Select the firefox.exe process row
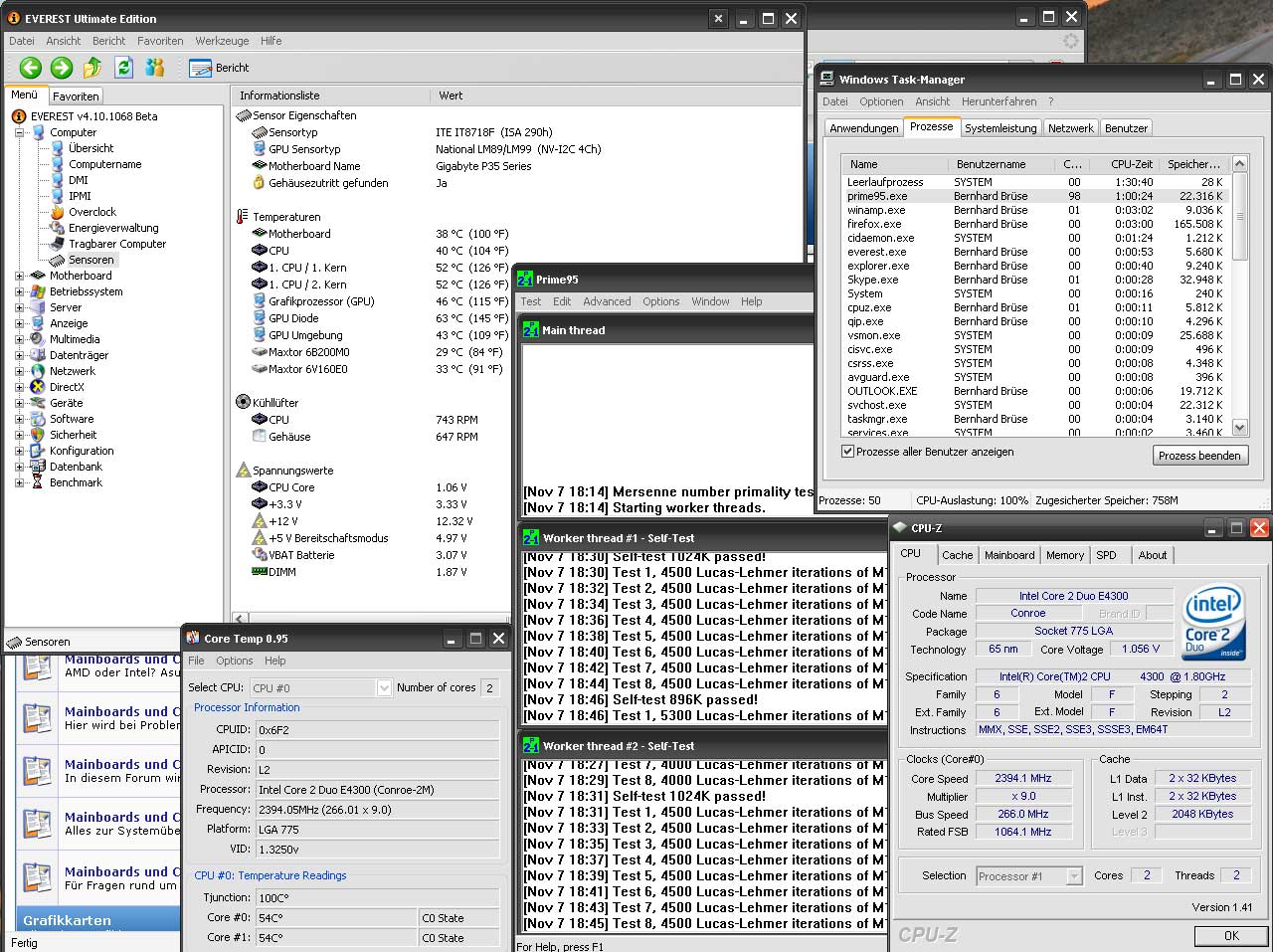Viewport: 1273px width, 952px height. (x=1035, y=224)
